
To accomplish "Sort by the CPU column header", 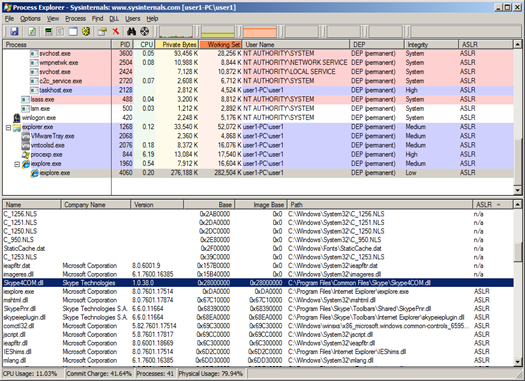I will pos(144,45).
